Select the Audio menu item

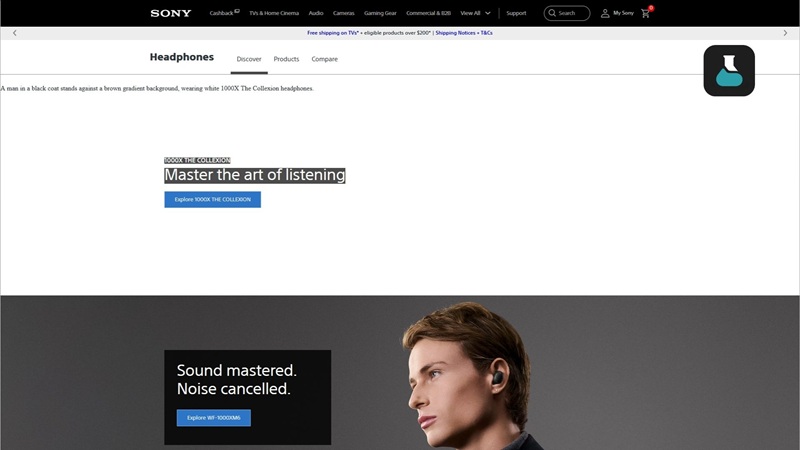click(316, 13)
